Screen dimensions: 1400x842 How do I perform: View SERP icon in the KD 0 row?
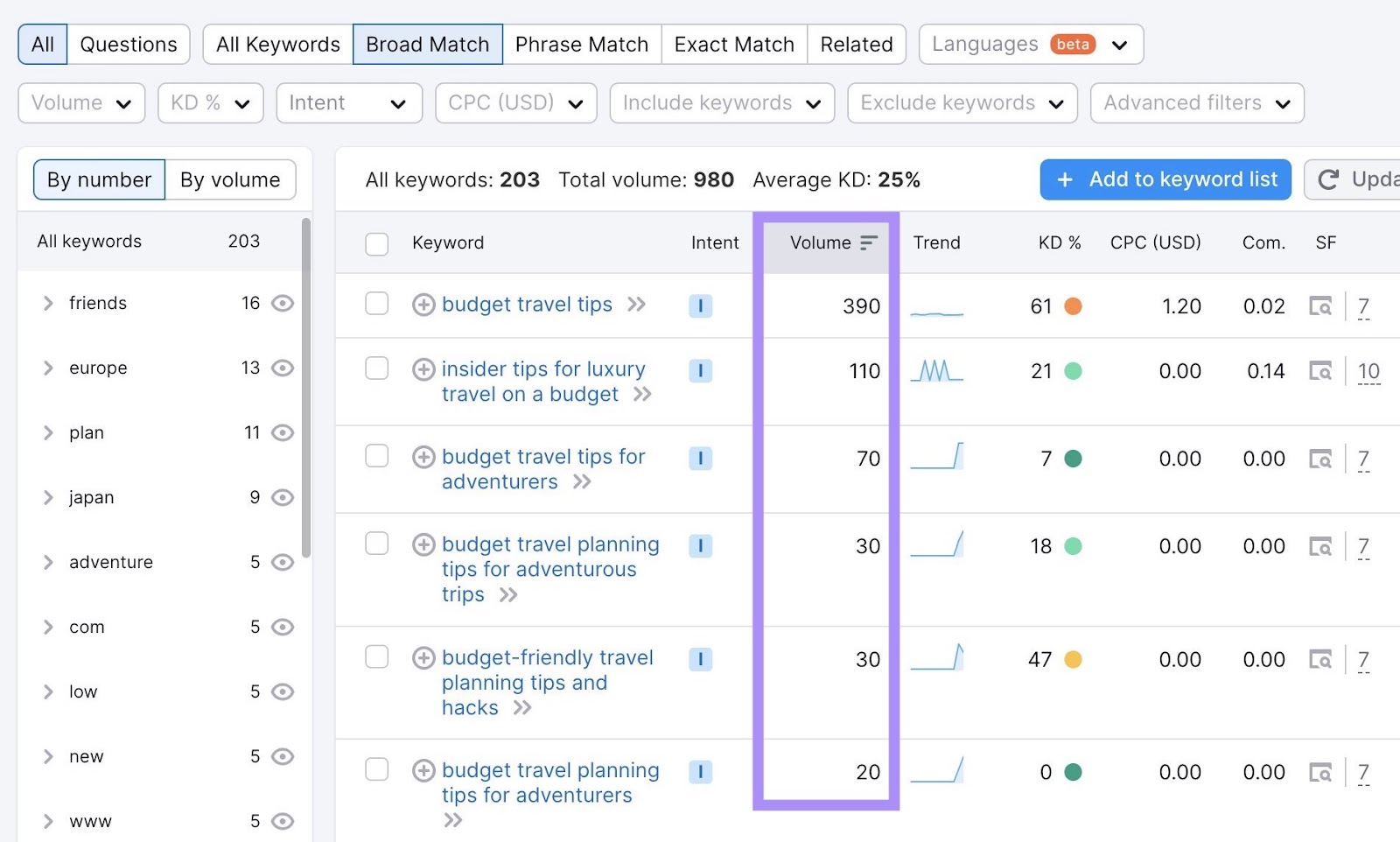pyautogui.click(x=1320, y=773)
